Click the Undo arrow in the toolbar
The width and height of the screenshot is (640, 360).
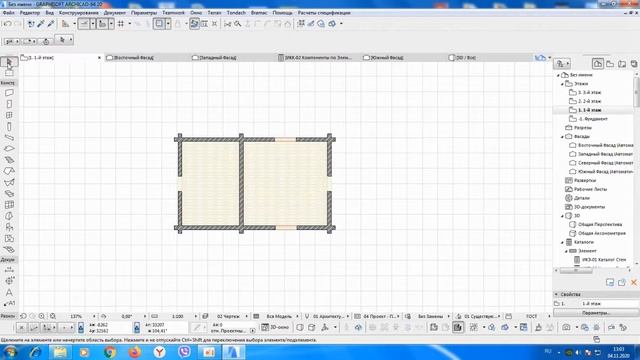[7, 24]
